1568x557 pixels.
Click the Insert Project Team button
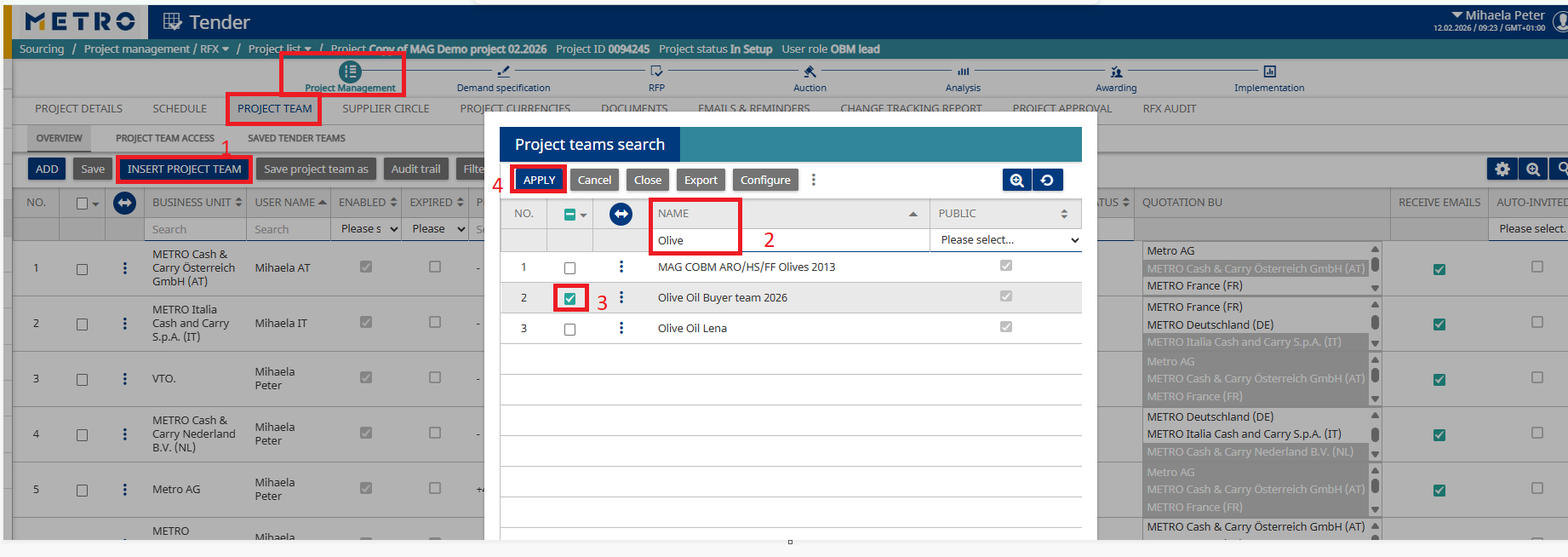(184, 169)
